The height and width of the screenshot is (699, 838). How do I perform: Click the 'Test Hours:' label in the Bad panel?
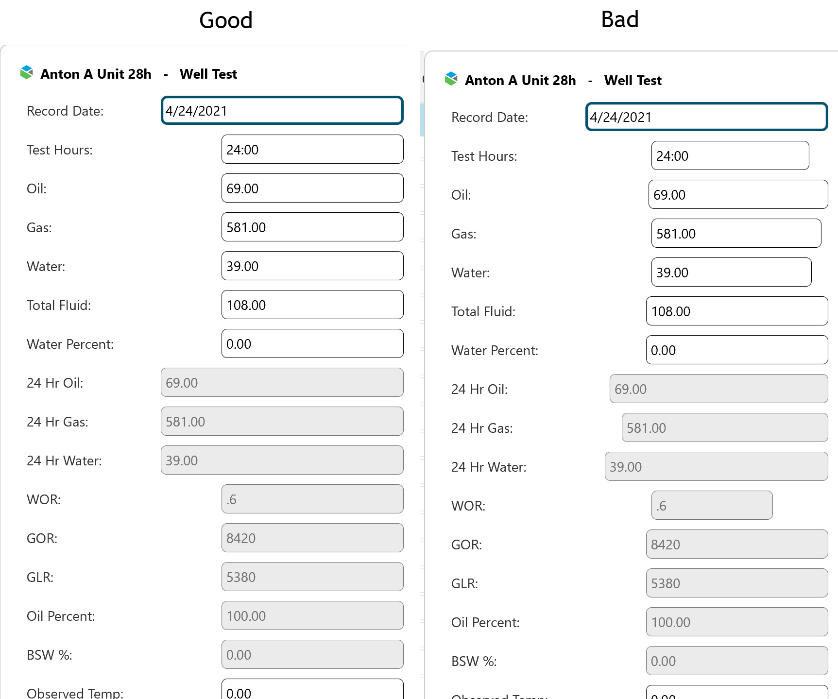[484, 156]
